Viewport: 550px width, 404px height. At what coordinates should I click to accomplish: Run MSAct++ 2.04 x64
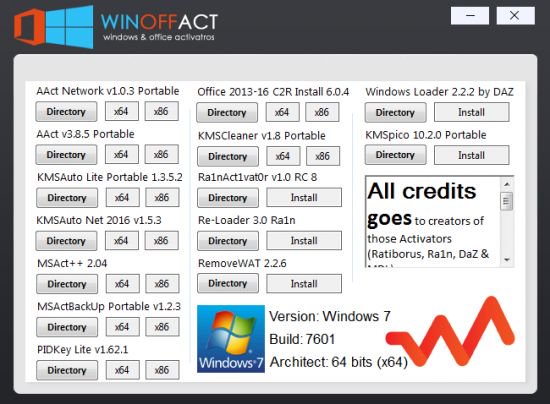click(x=122, y=284)
